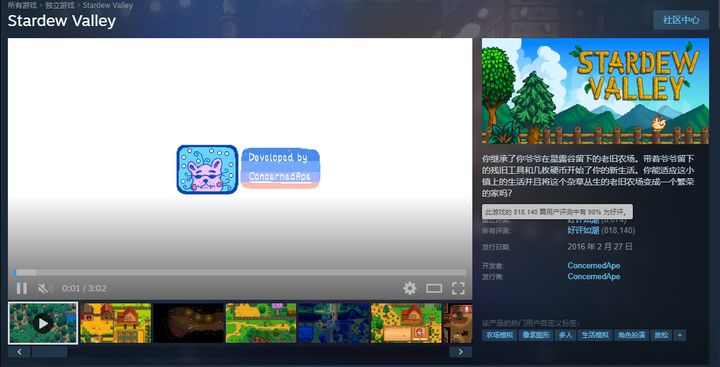Click the thumbnail strip scrollbar handle
Screen dimensions: 720x367
click(50, 352)
